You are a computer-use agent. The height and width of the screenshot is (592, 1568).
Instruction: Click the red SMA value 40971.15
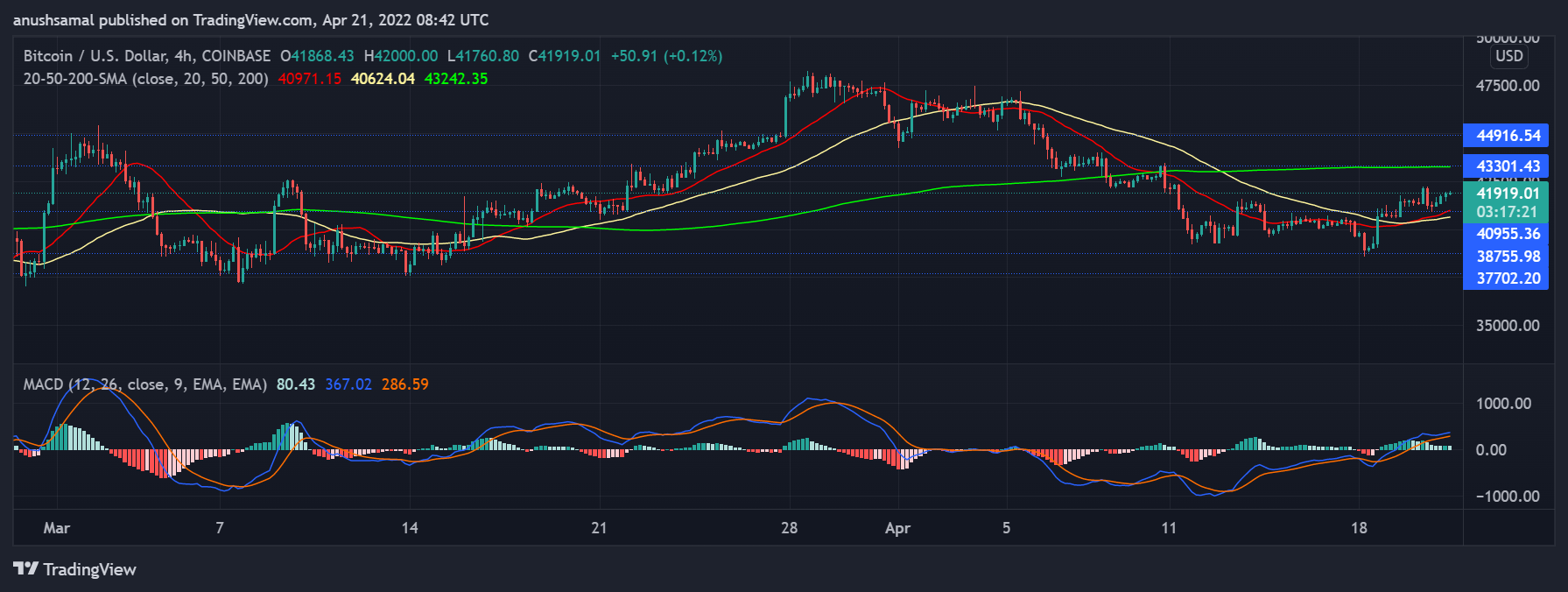310,79
